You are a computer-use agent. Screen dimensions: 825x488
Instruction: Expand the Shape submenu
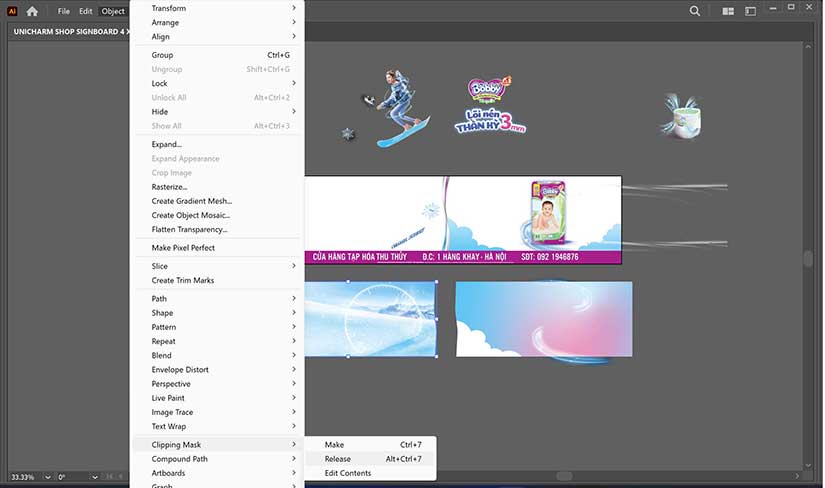click(x=217, y=313)
